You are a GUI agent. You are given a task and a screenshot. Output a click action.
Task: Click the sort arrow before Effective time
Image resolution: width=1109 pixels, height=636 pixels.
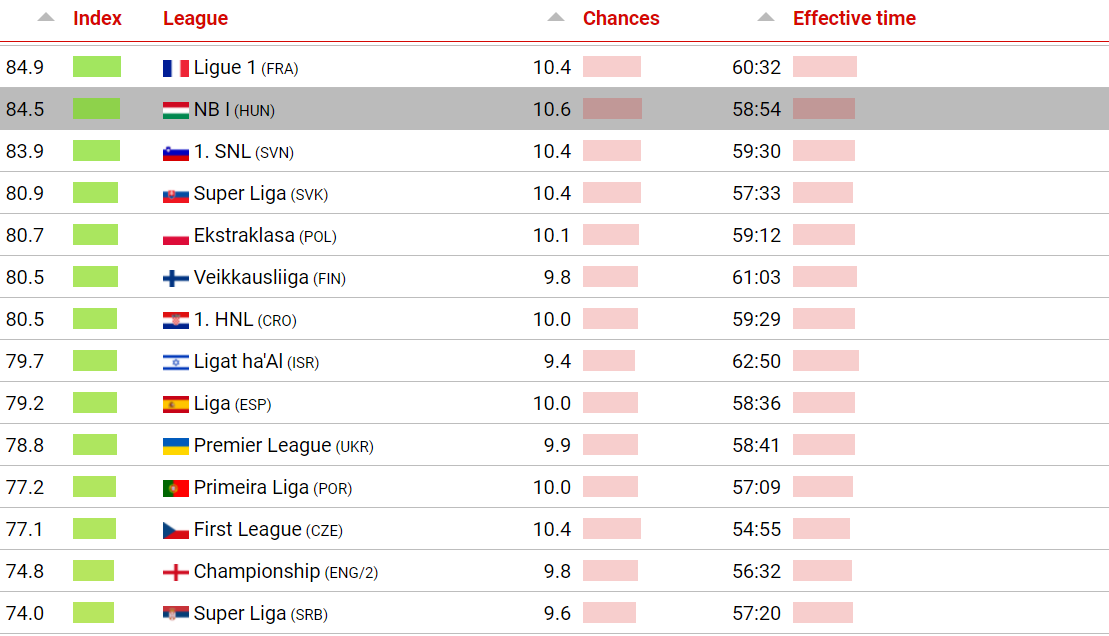[x=766, y=18]
